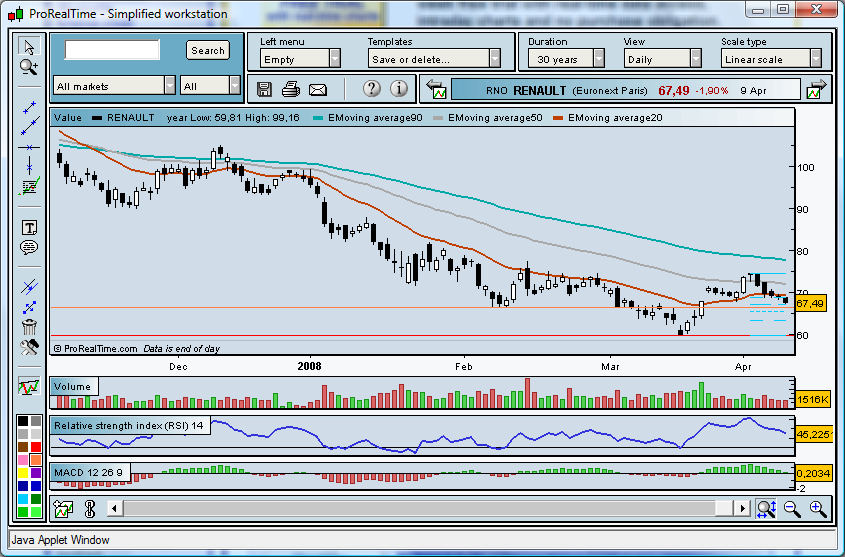Viewport: 845px width, 557px height.
Task: Click the horizontal chart scrollbar track
Action: coord(428,508)
